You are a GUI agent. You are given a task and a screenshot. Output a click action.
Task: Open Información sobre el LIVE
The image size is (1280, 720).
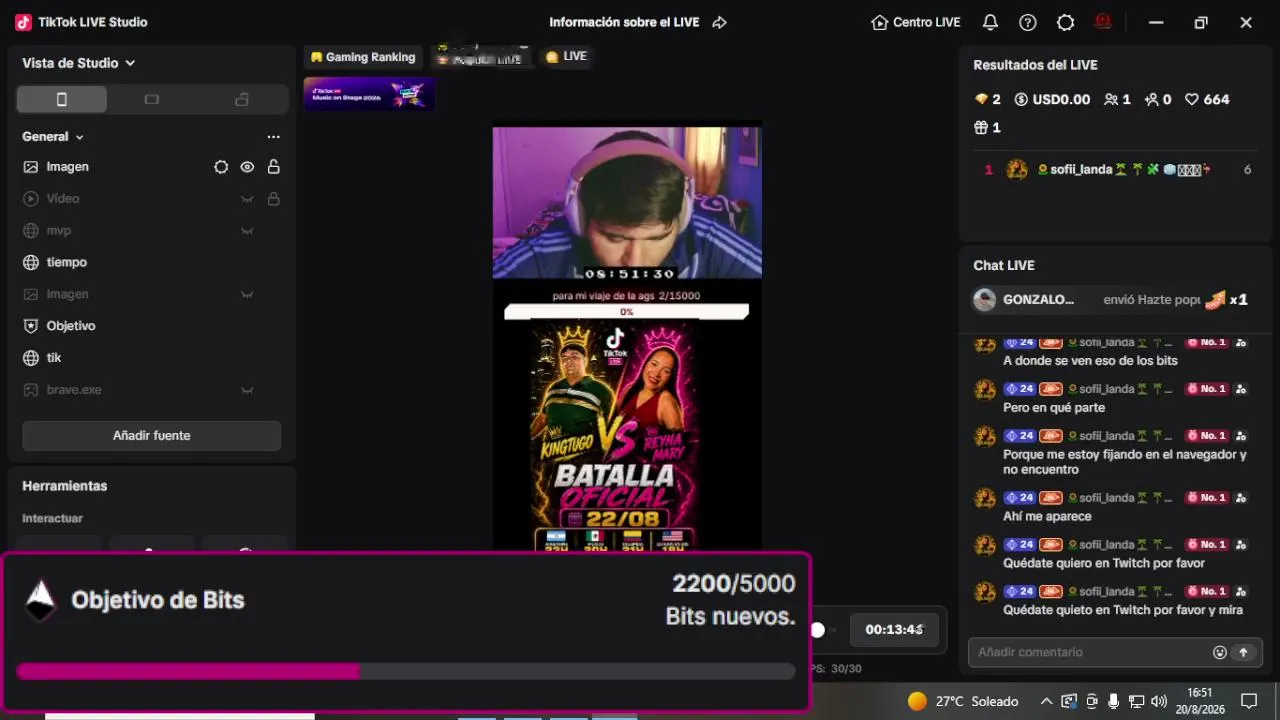tap(624, 22)
